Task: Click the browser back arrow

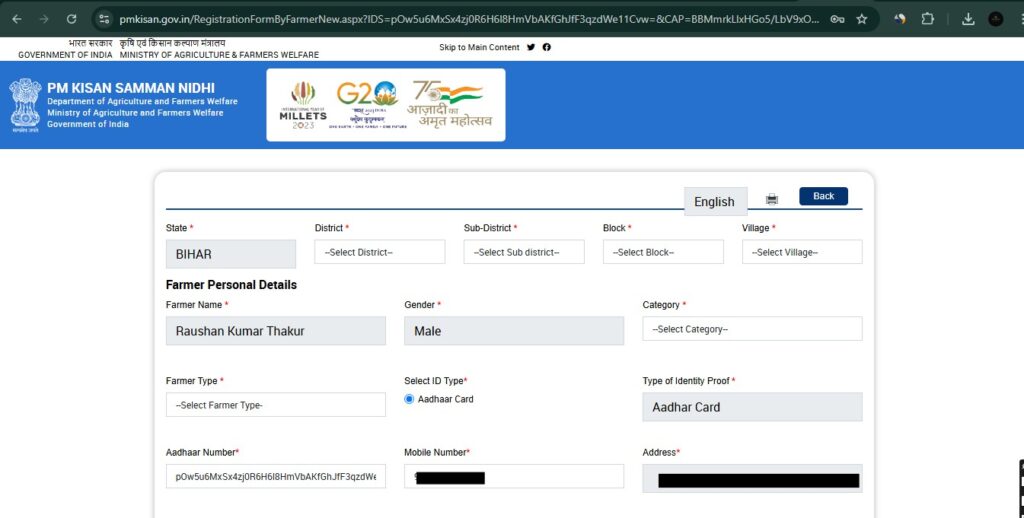Action: click(16, 19)
